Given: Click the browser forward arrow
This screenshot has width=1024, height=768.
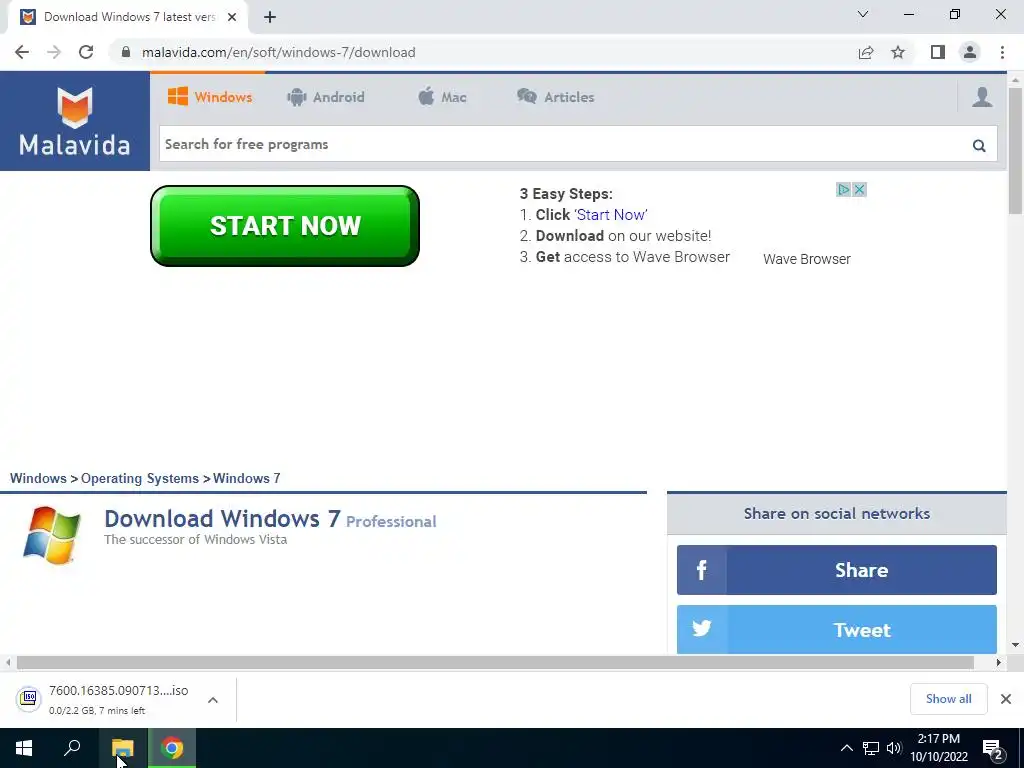Looking at the screenshot, I should coord(54,52).
